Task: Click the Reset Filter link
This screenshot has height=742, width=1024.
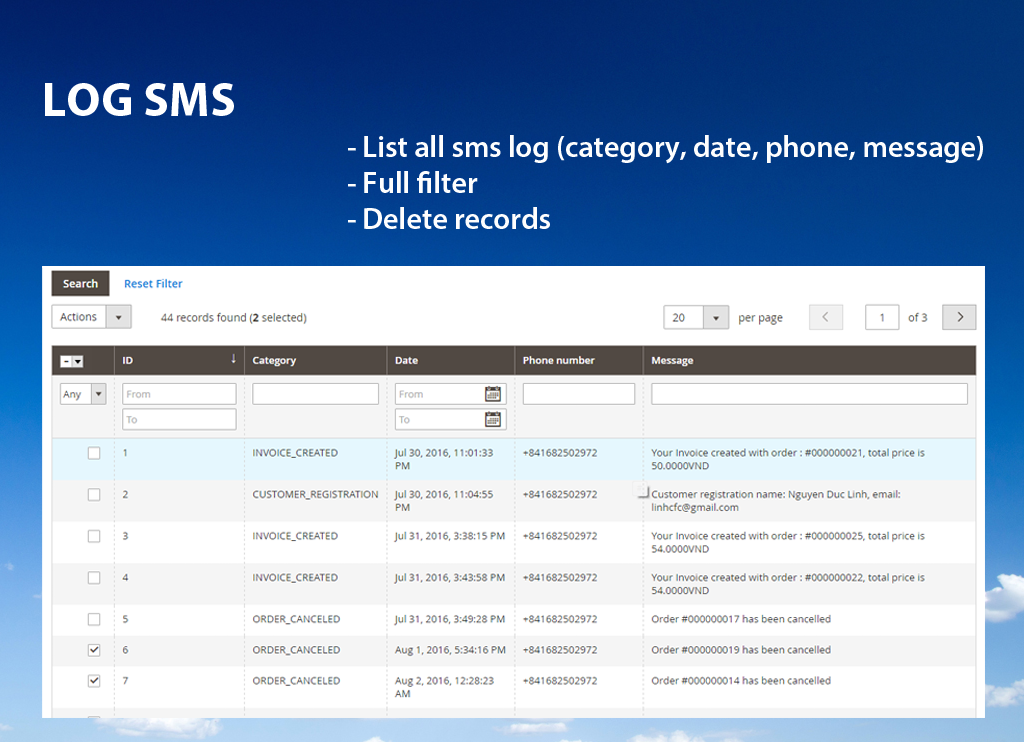Action: coord(152,283)
